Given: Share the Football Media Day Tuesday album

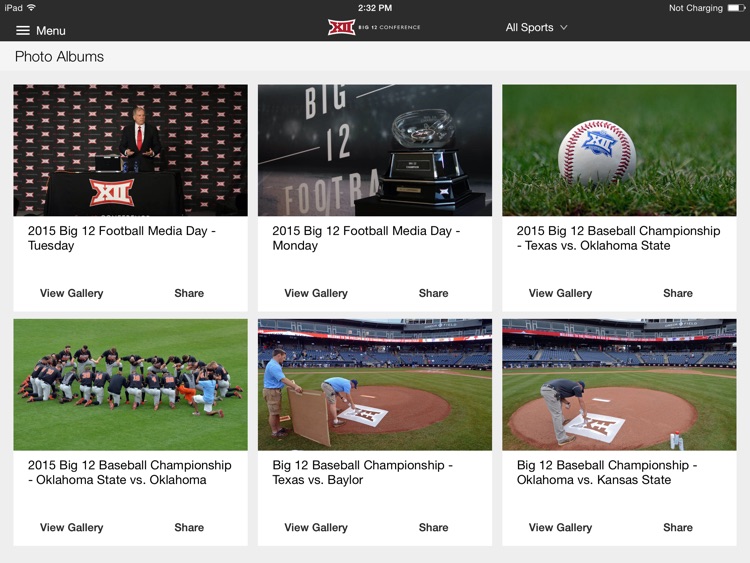Looking at the screenshot, I should point(189,293).
